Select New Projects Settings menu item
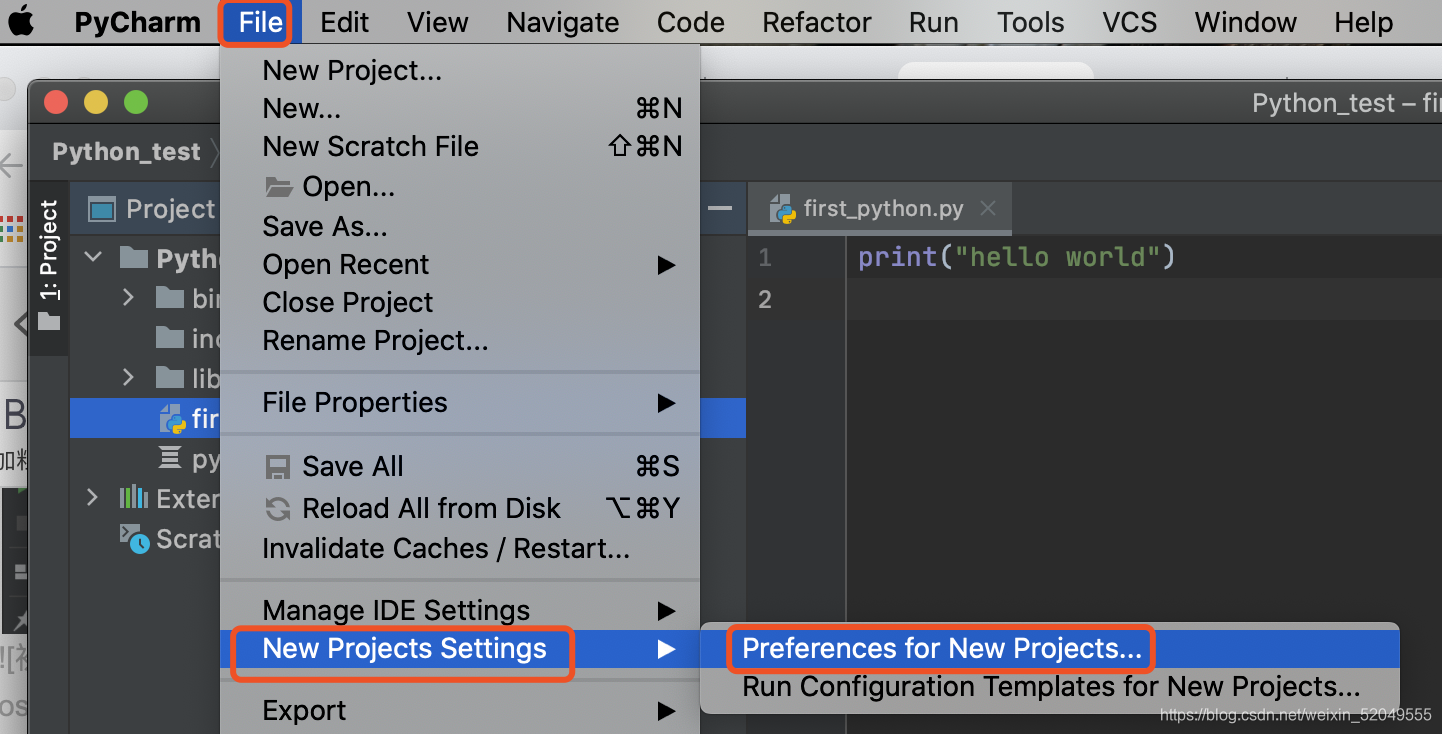The width and height of the screenshot is (1442, 734). [460, 649]
